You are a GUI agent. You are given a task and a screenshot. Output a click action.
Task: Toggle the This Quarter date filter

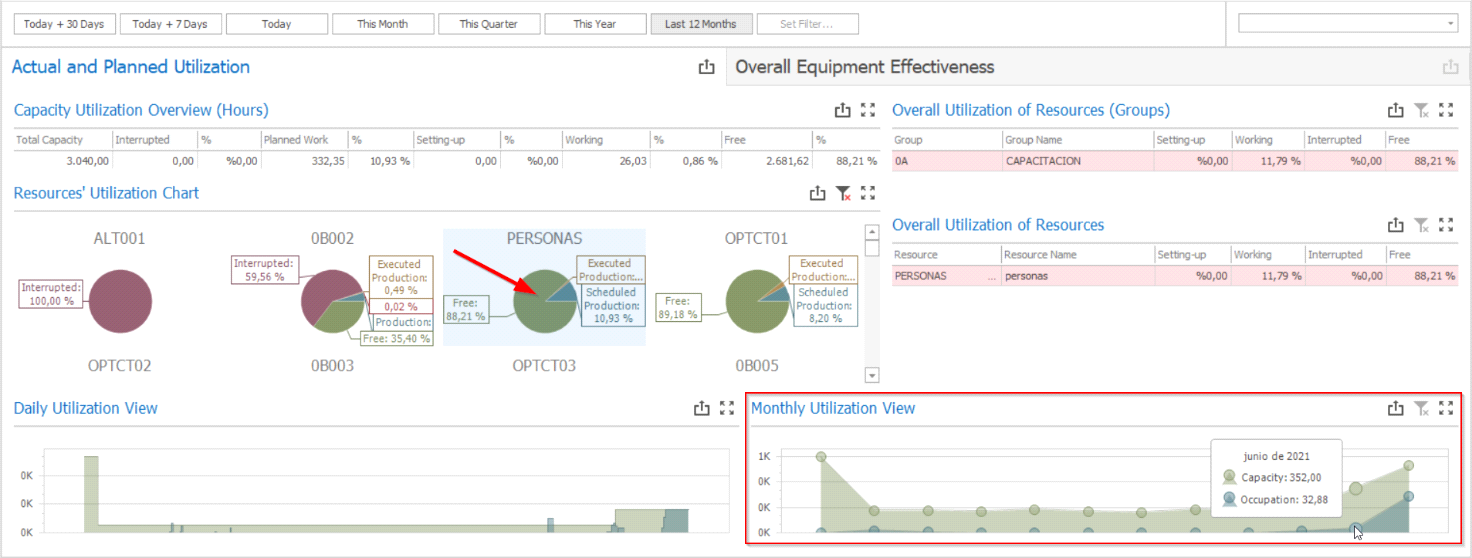click(489, 24)
